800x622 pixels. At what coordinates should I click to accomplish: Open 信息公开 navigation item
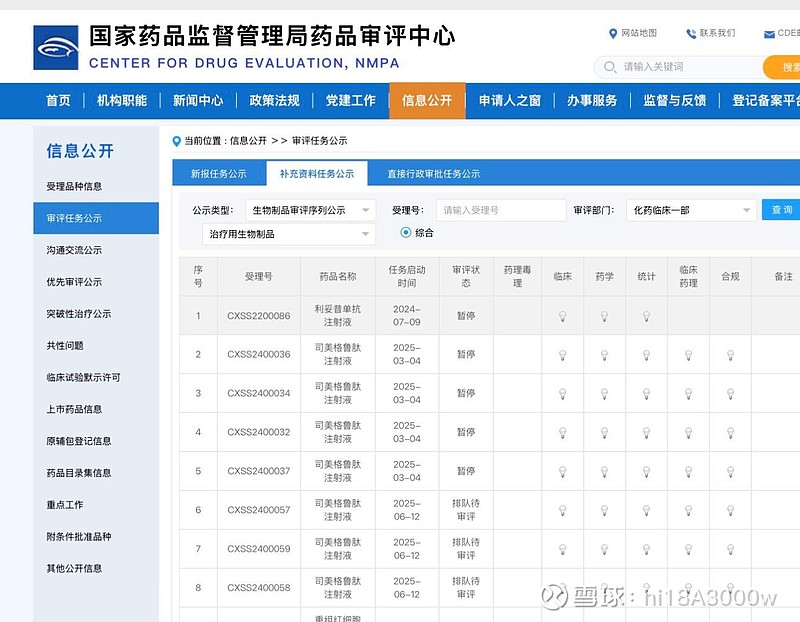(427, 101)
